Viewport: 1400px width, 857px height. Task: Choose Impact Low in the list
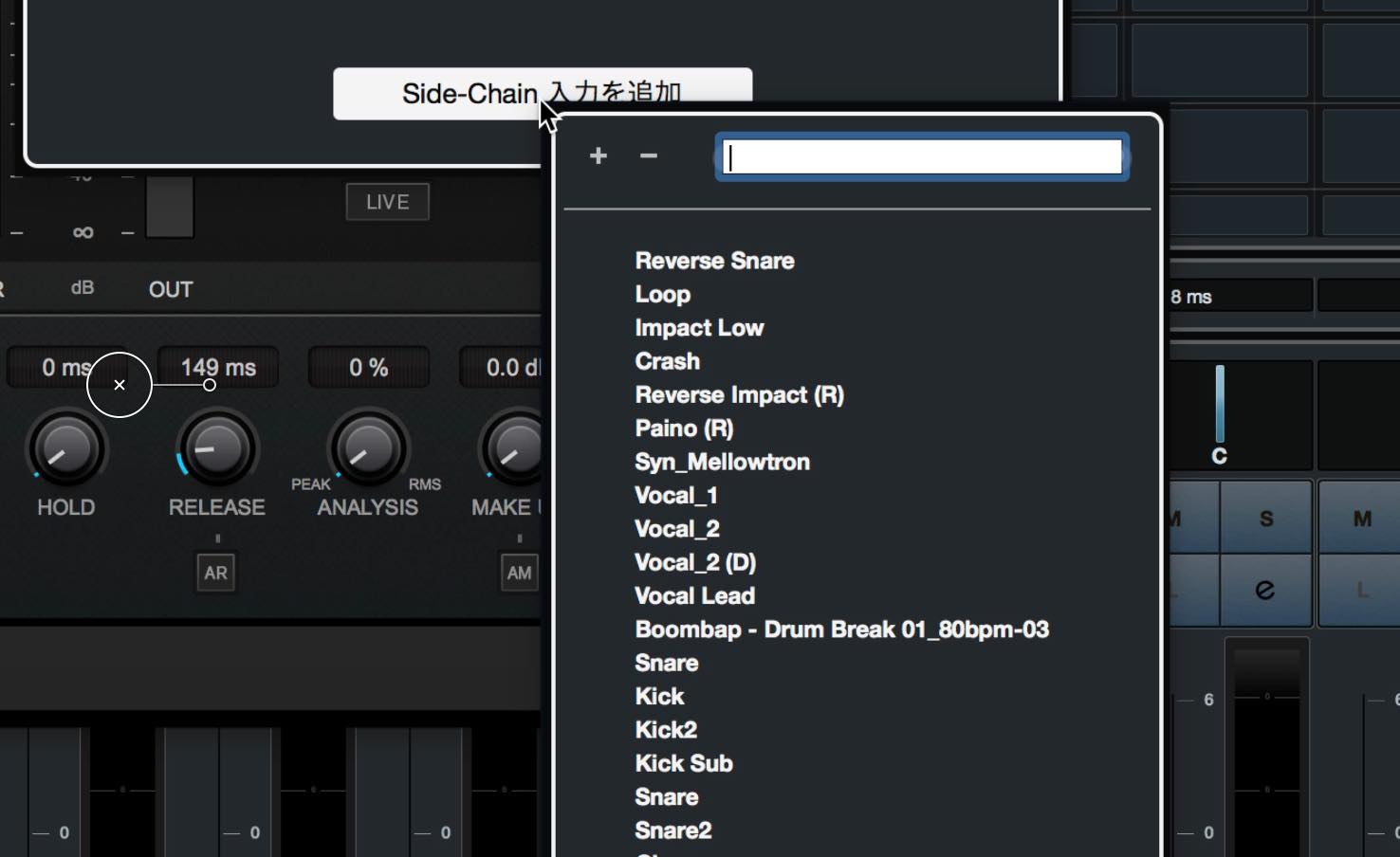pos(699,328)
